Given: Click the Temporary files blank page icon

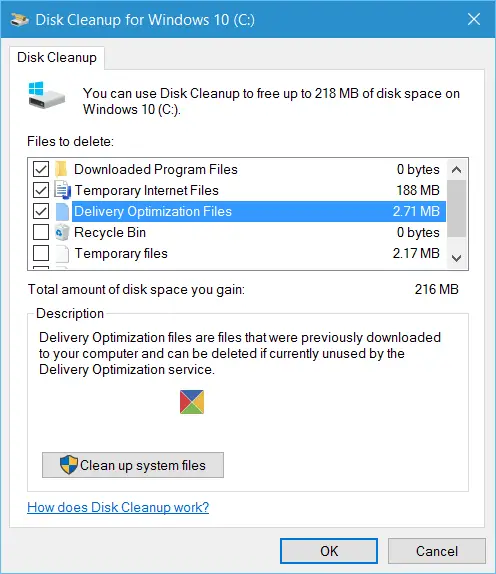Looking at the screenshot, I should tap(62, 253).
